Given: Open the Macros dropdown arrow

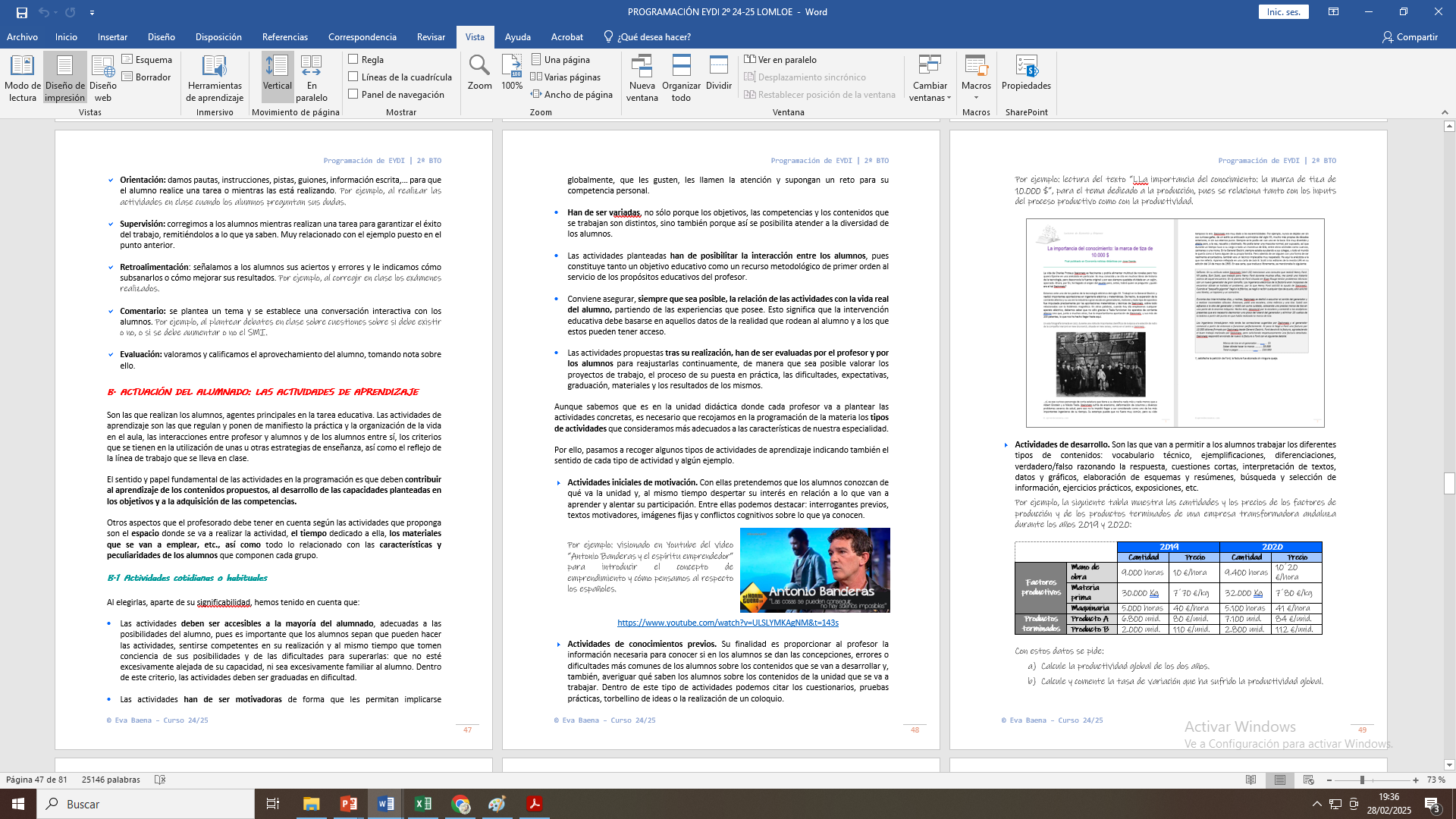Looking at the screenshot, I should pyautogui.click(x=976, y=97).
